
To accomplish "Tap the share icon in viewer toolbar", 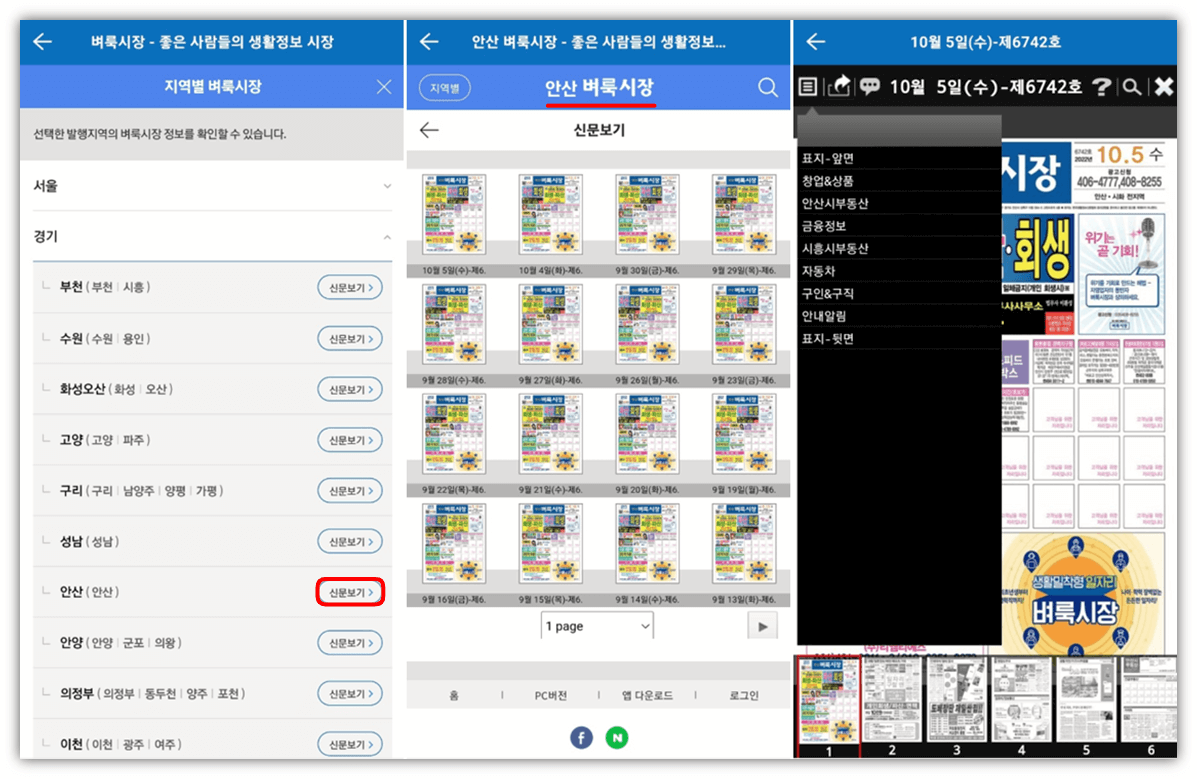I will coord(839,86).
